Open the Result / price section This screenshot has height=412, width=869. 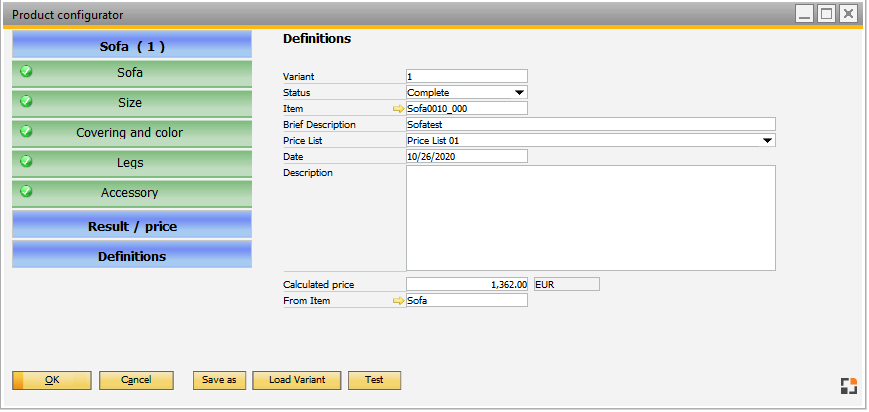[x=132, y=226]
